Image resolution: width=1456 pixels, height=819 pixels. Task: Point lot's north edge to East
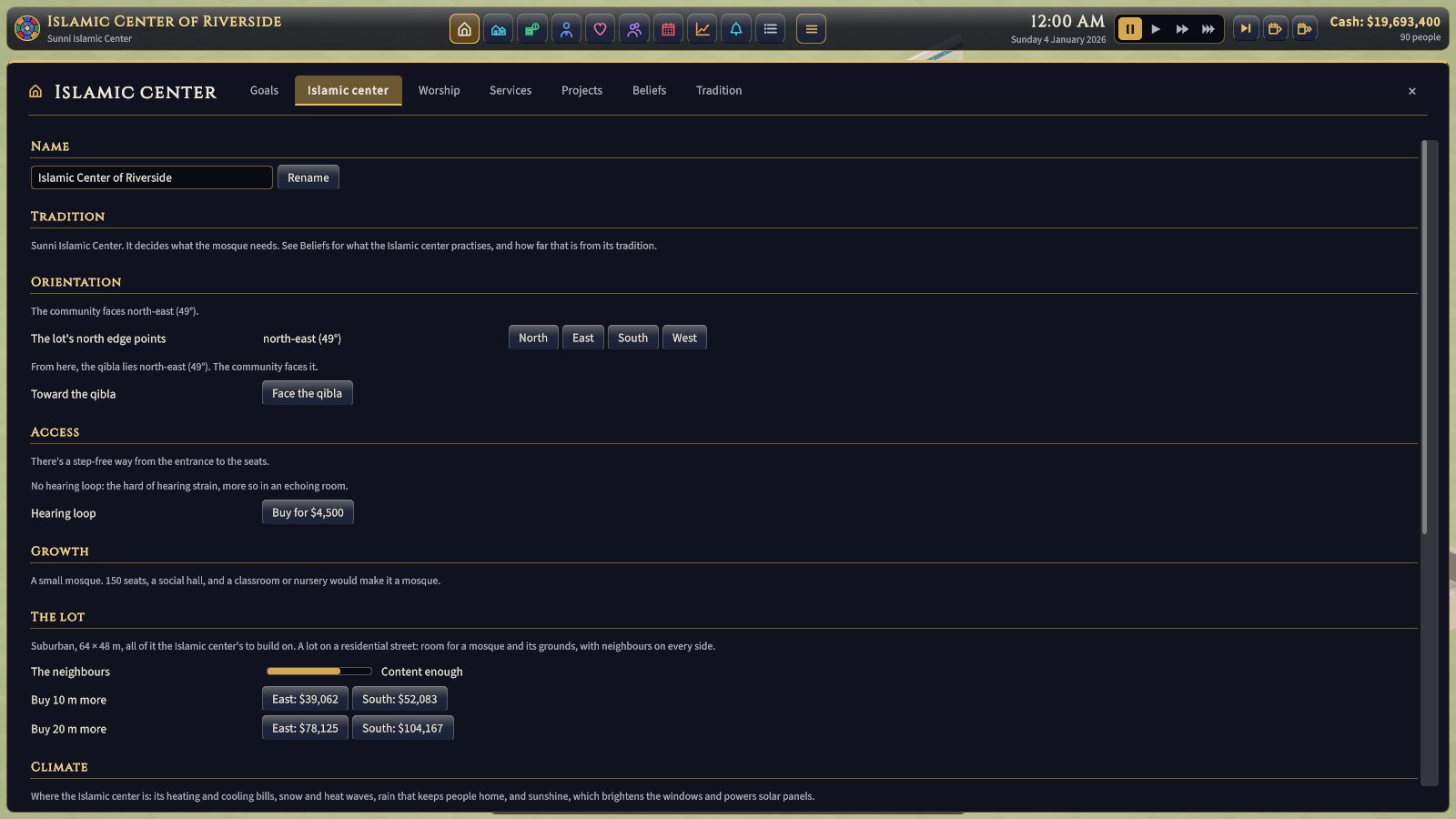point(583,338)
